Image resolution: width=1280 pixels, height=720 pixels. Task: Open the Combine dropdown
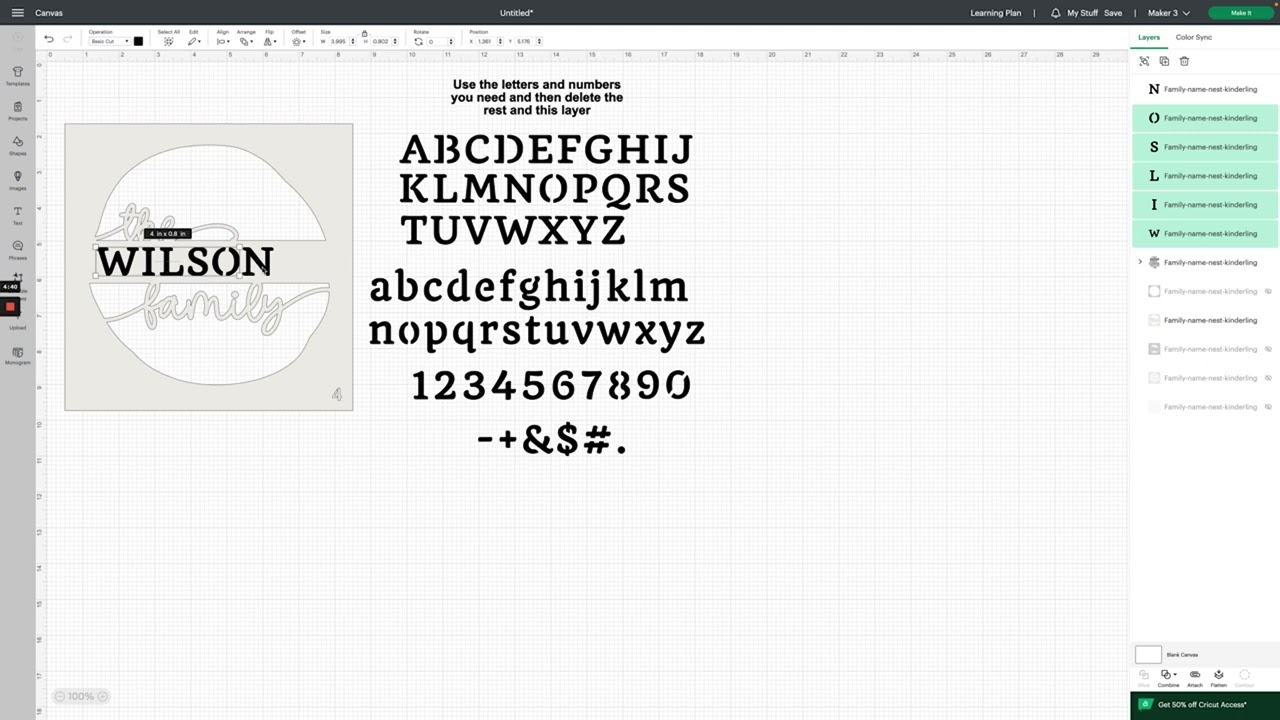[x=1168, y=678]
